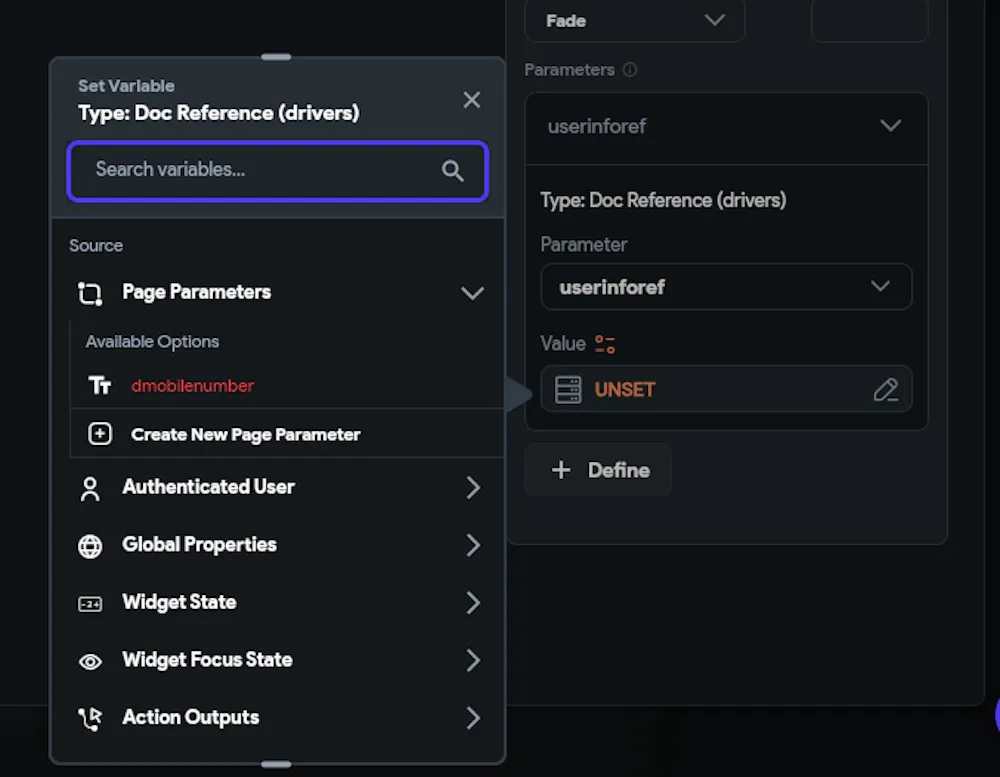The image size is (1000, 777).
Task: Open the Authenticated User source
Action: pyautogui.click(x=277, y=487)
